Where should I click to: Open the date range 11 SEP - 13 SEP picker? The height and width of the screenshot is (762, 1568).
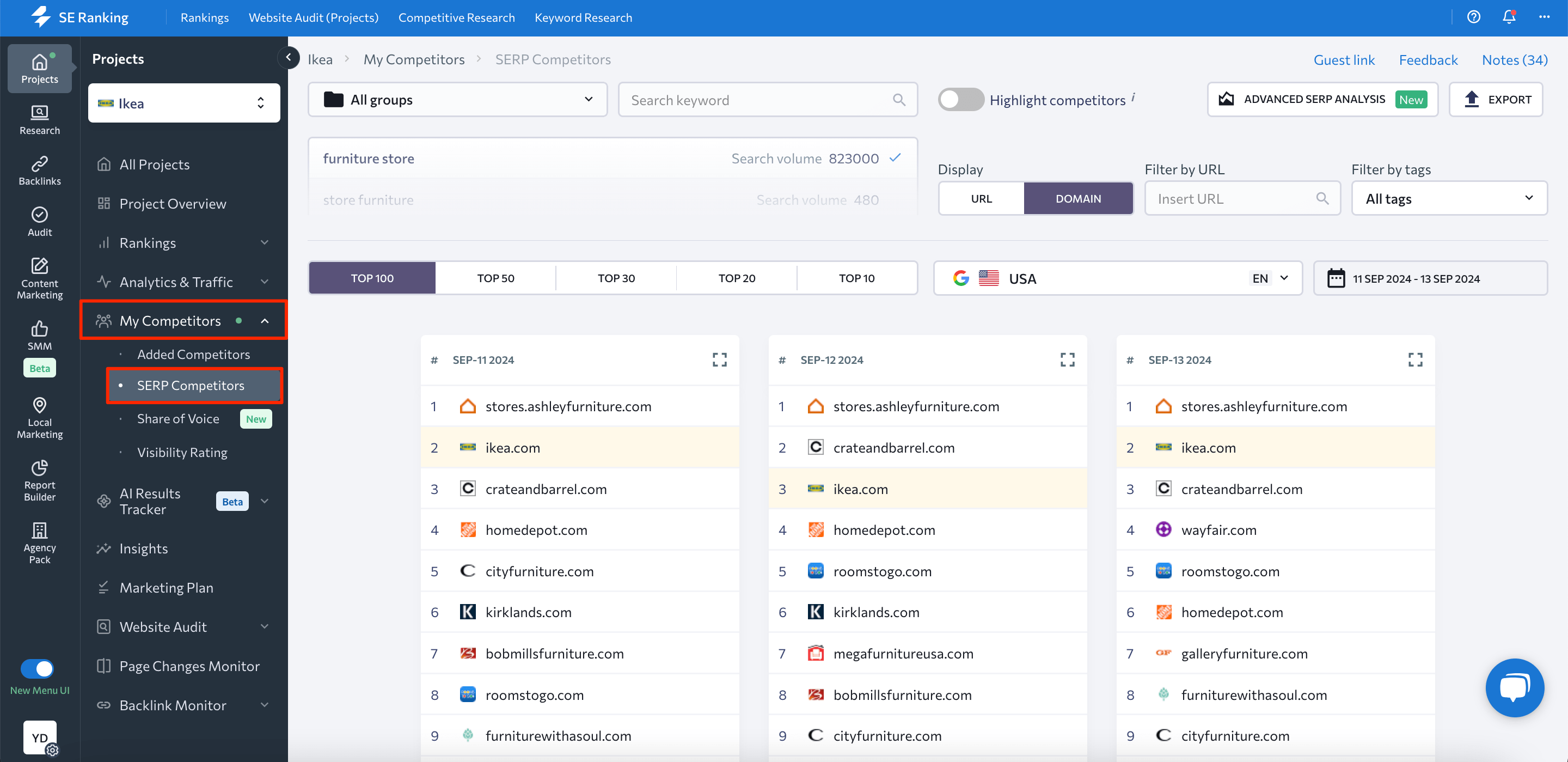[x=1430, y=278]
